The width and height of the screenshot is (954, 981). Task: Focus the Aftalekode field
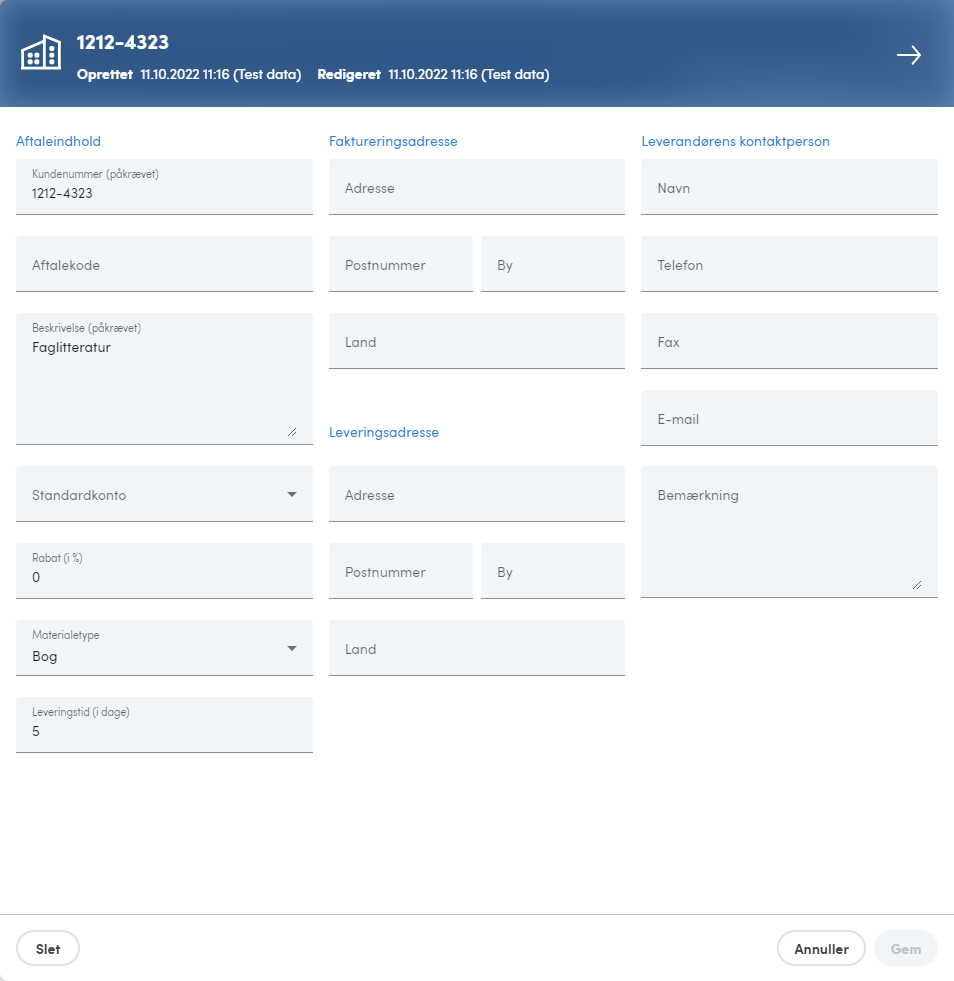tap(164, 264)
